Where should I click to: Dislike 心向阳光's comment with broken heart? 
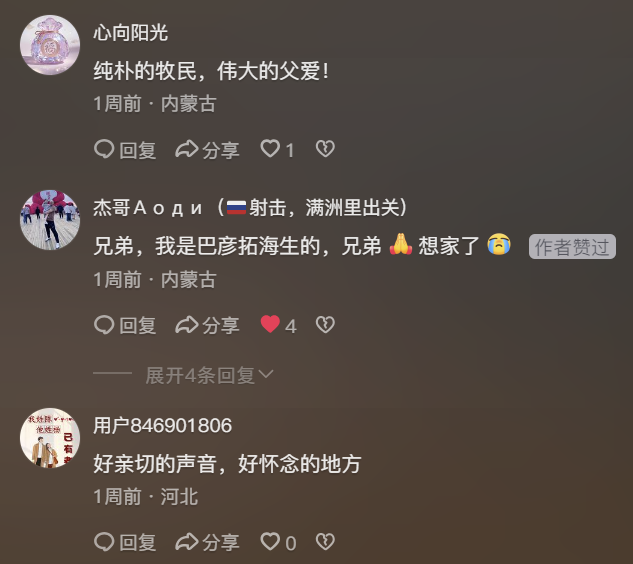pos(325,149)
